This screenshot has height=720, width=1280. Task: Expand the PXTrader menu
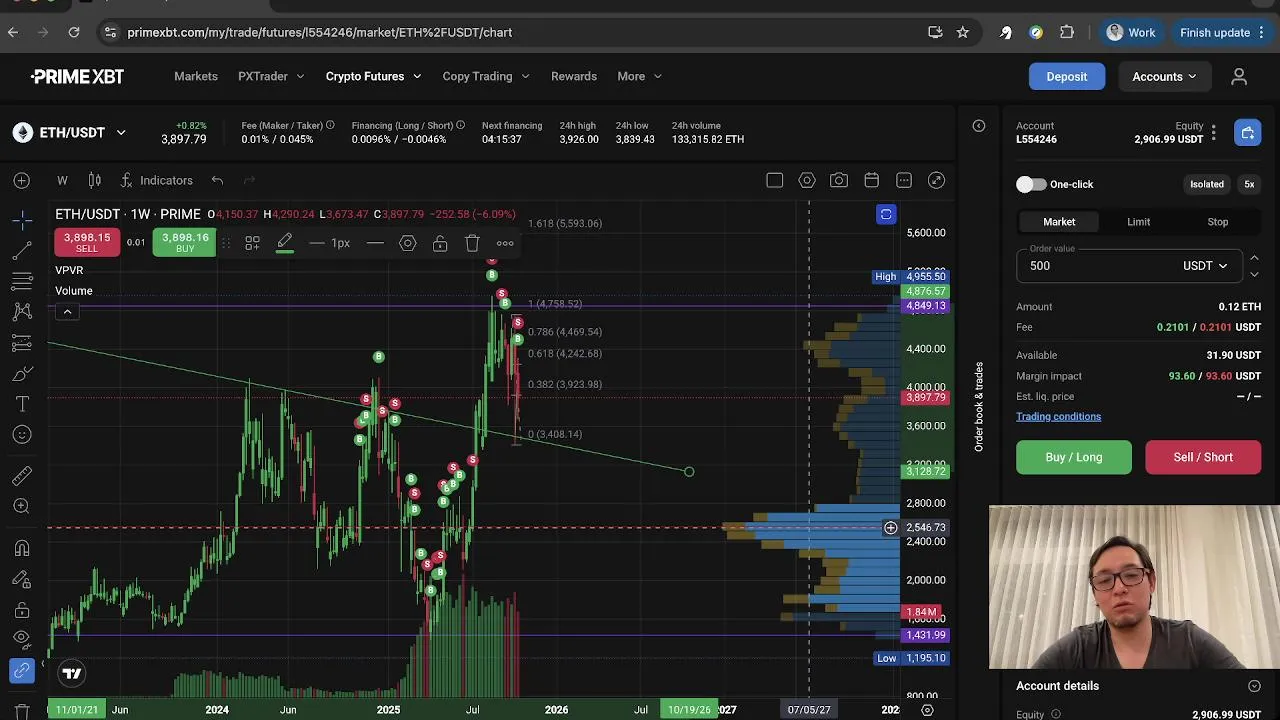tap(271, 76)
